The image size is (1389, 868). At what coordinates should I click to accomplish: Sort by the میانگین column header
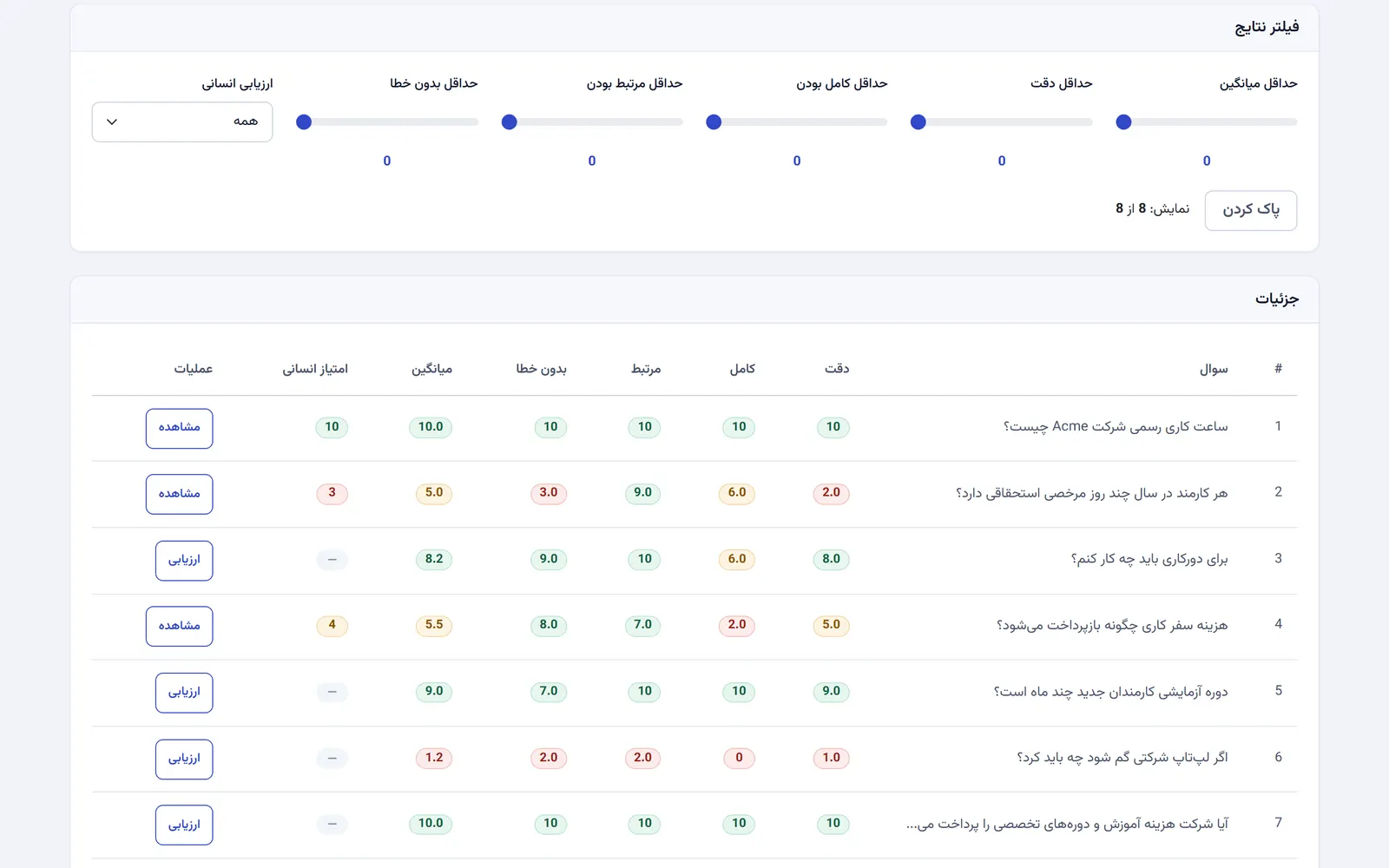pos(431,369)
